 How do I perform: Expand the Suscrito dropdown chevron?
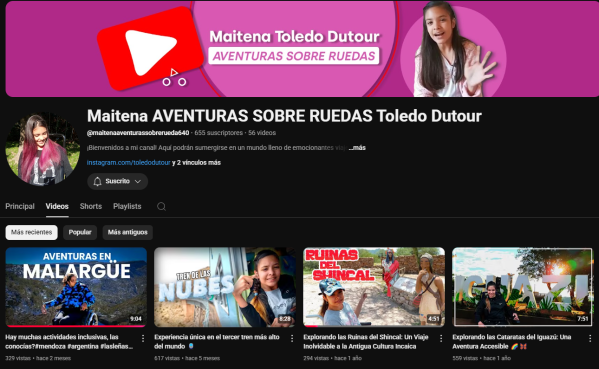point(138,181)
